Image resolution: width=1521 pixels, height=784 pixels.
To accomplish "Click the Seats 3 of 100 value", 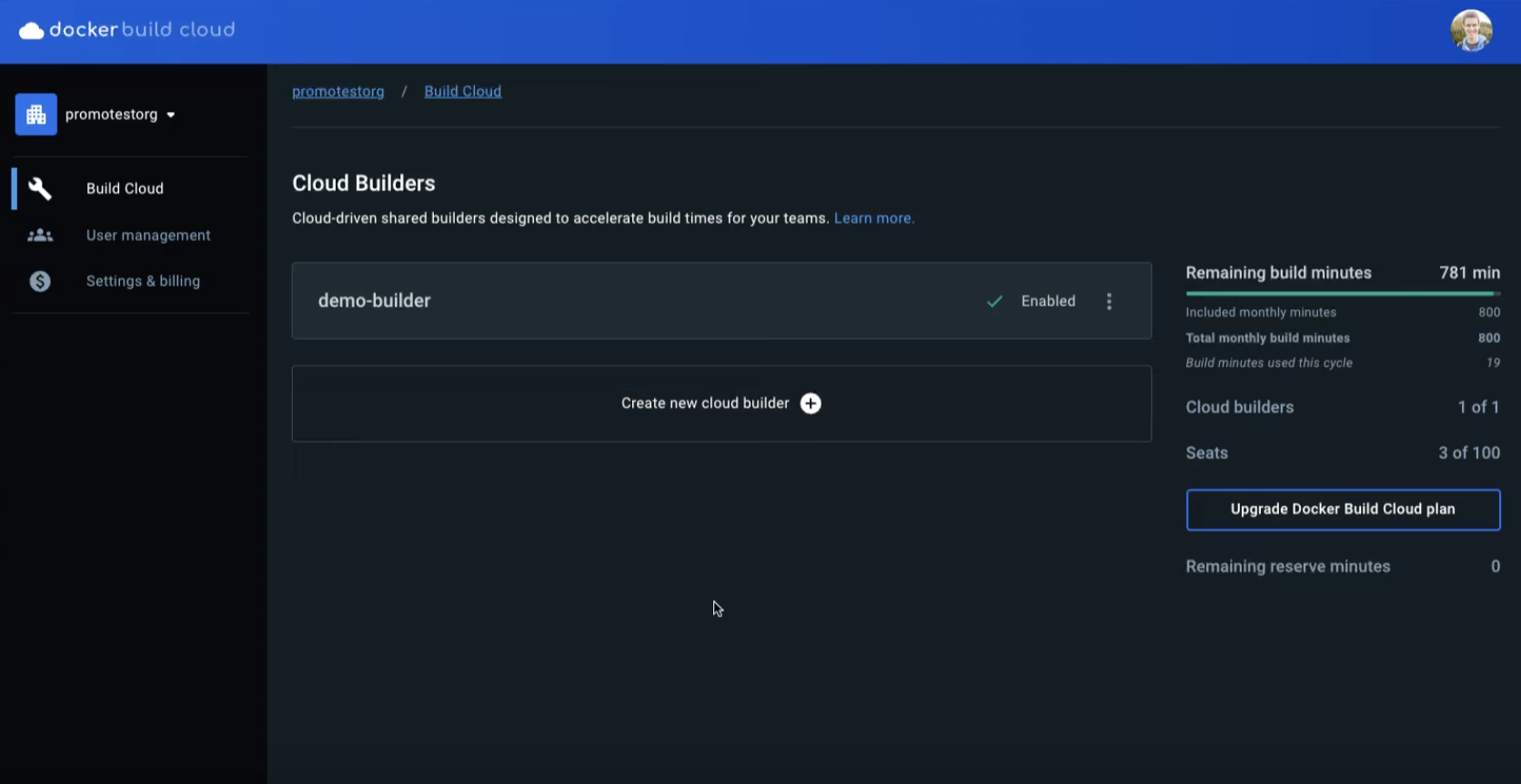I will coord(1469,453).
